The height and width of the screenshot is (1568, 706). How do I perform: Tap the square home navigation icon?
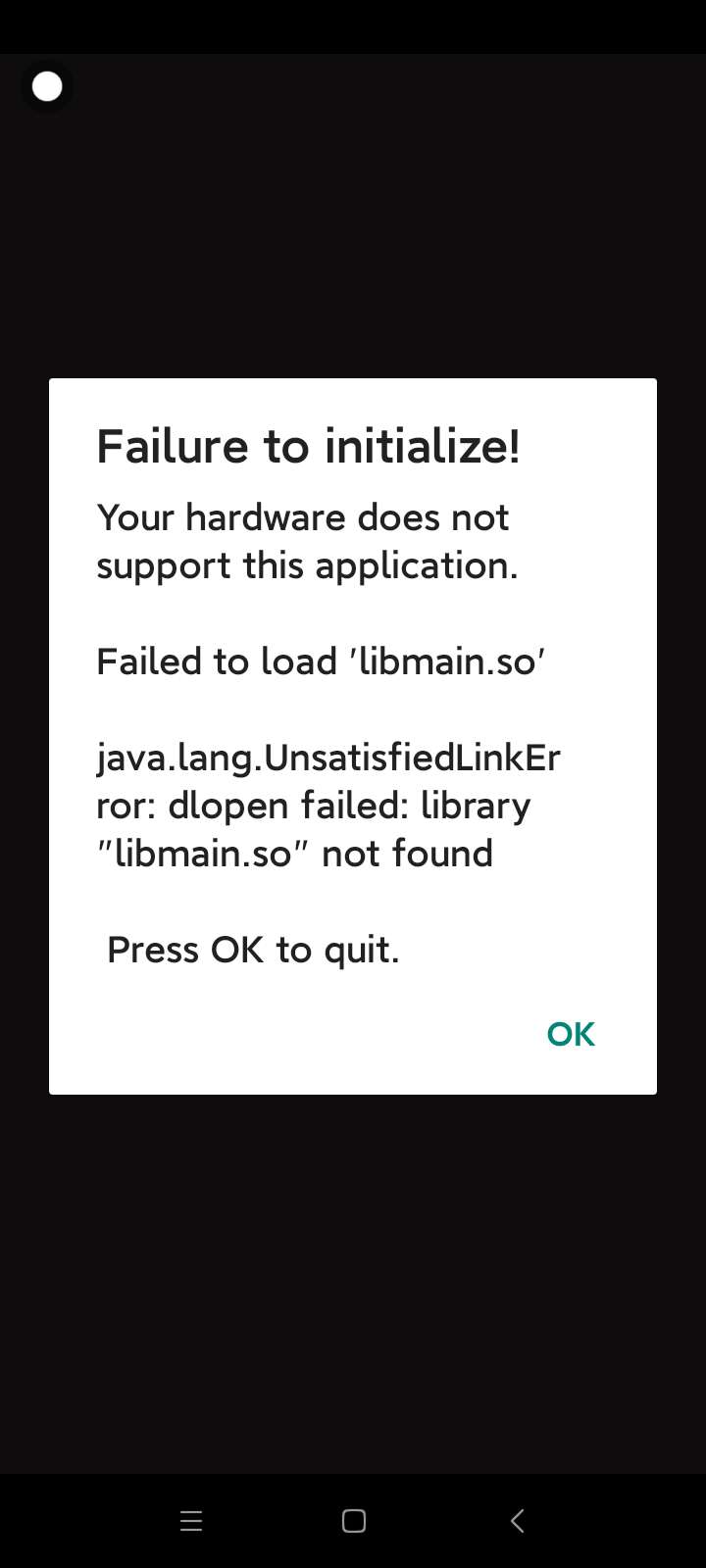click(x=354, y=1521)
